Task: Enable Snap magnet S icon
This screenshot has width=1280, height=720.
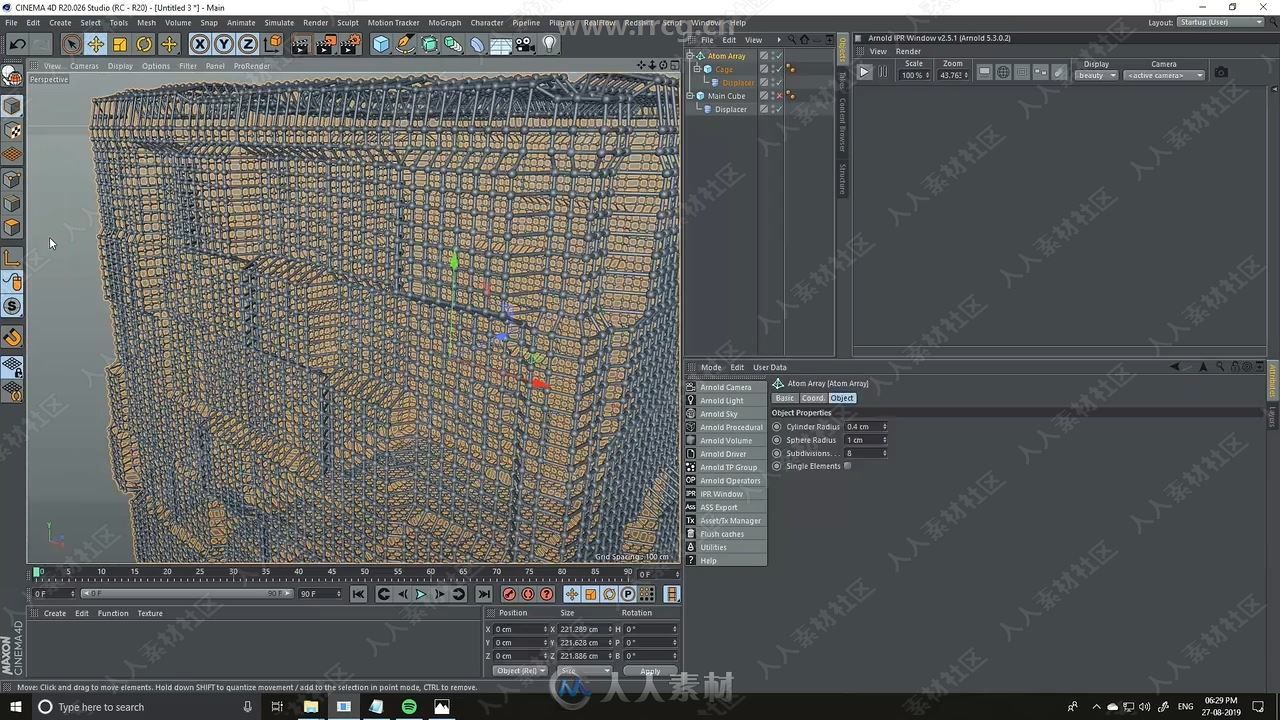Action: point(12,306)
